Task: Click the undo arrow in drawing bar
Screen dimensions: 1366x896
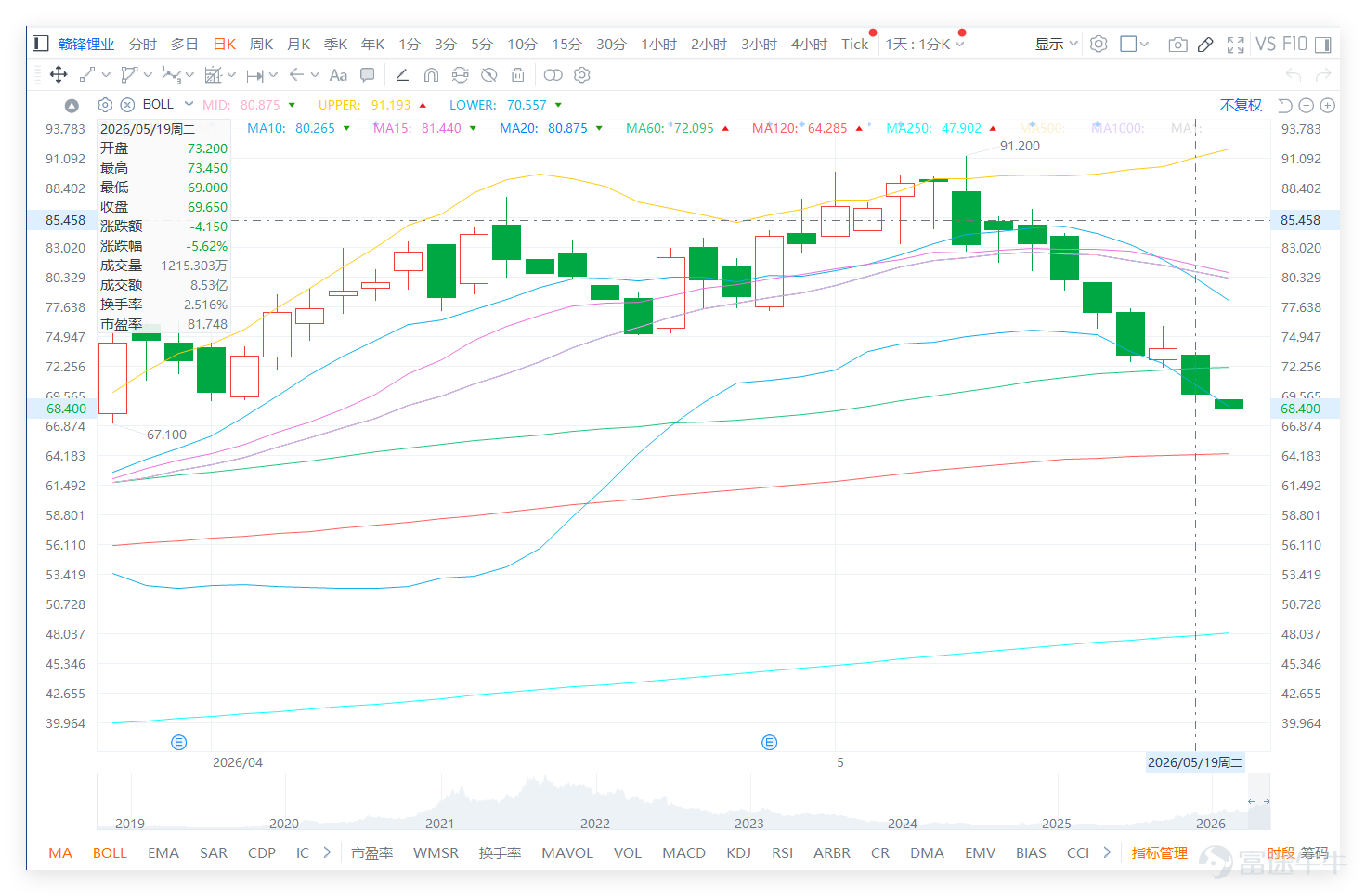Action: click(x=1294, y=75)
